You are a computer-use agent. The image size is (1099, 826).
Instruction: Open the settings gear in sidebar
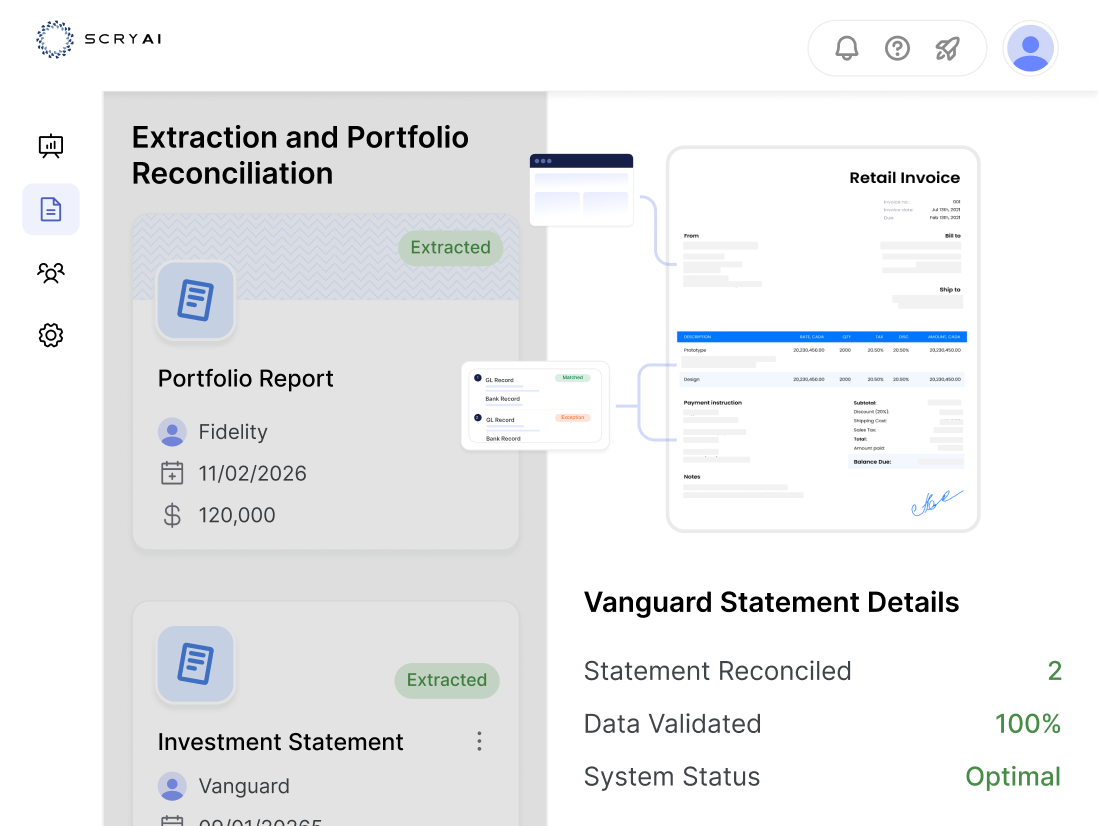tap(50, 335)
